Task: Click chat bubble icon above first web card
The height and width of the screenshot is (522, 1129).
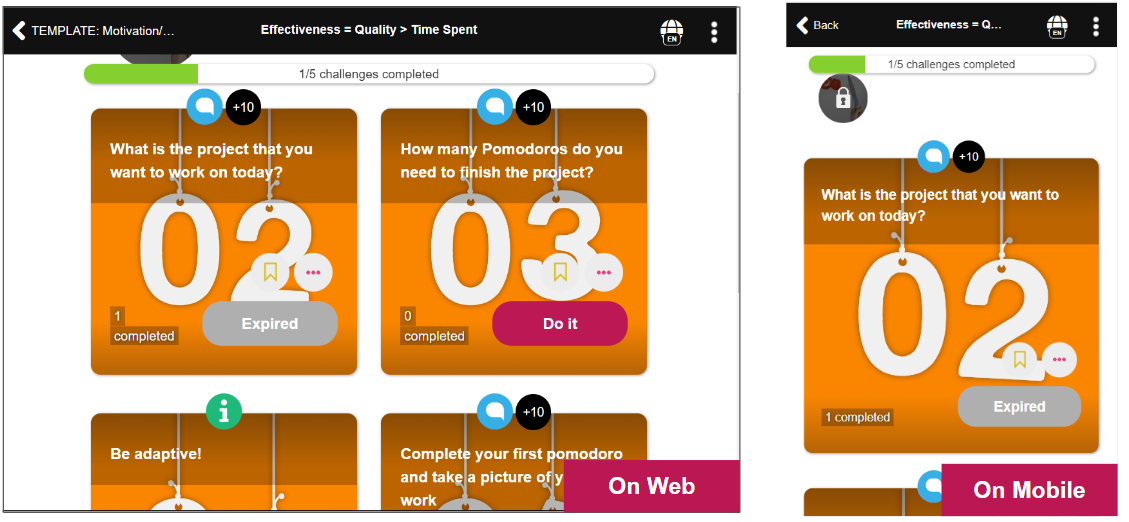Action: (x=204, y=107)
